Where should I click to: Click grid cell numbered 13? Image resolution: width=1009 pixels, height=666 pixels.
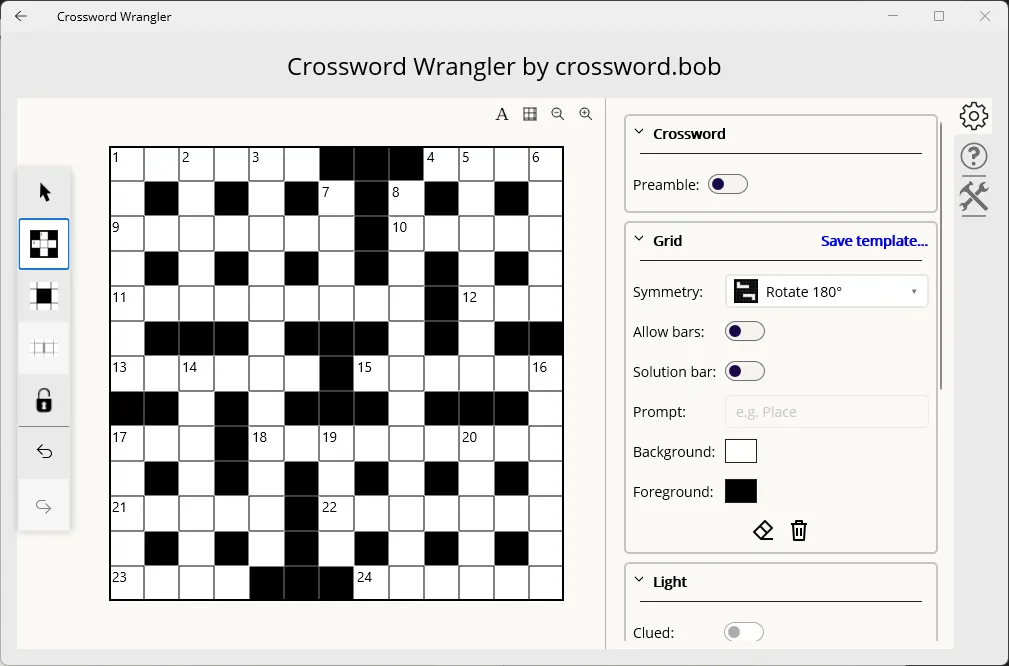point(127,374)
